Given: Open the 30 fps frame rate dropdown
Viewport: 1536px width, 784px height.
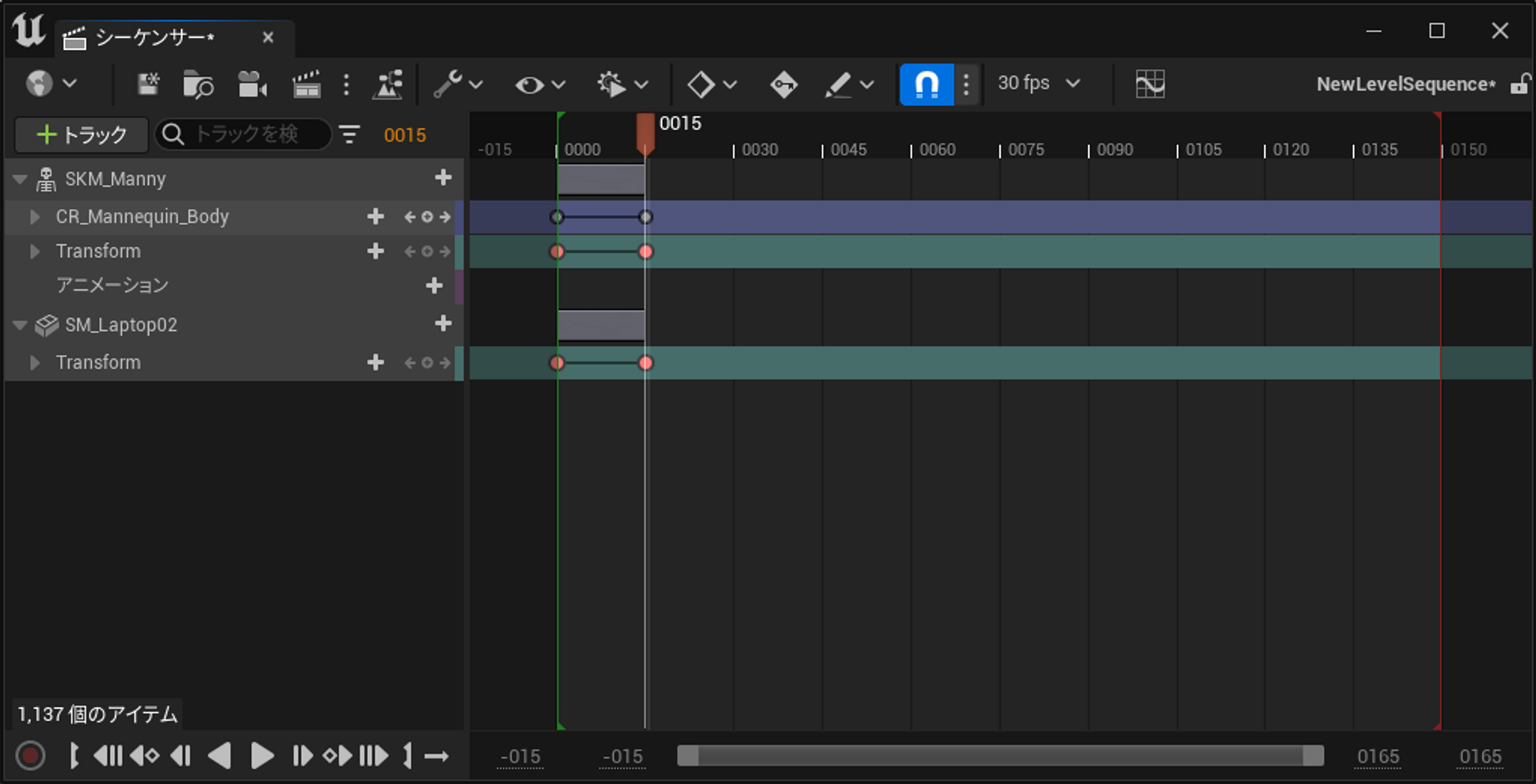Looking at the screenshot, I should (x=1038, y=83).
